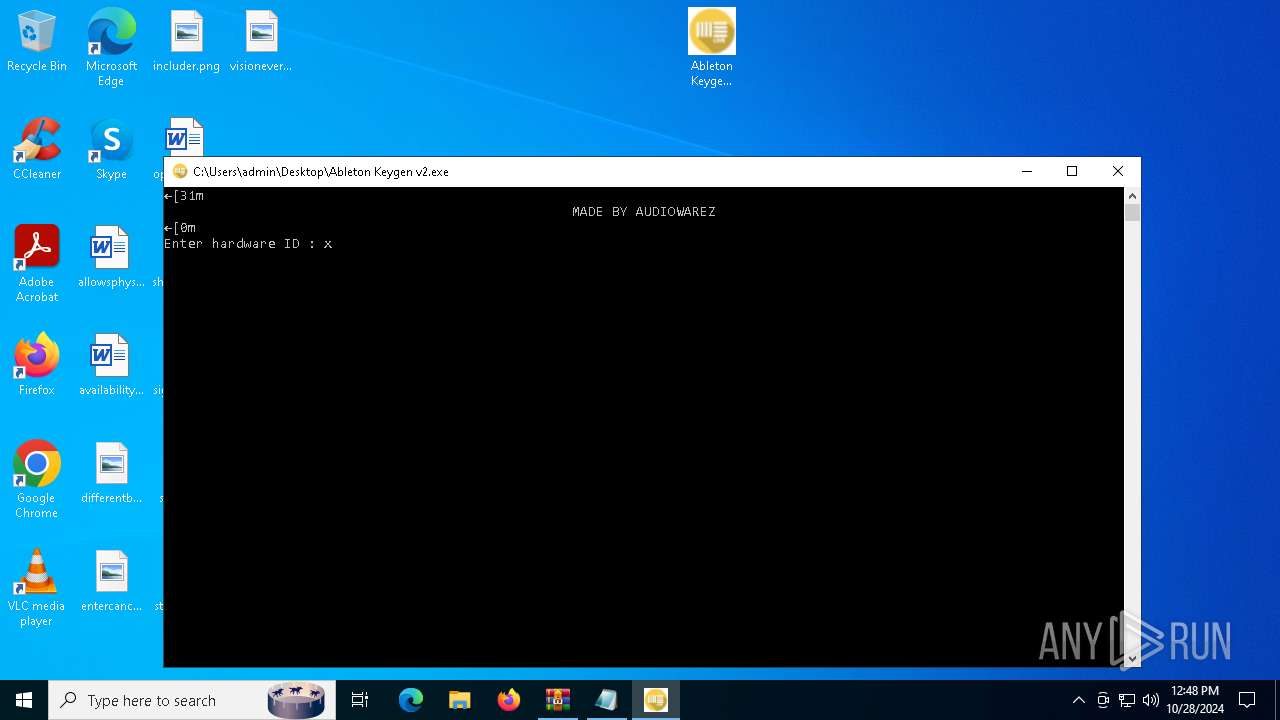Screen dimensions: 1280x720
Task: Maximize the Ableton Keygen console window
Action: tap(1072, 172)
